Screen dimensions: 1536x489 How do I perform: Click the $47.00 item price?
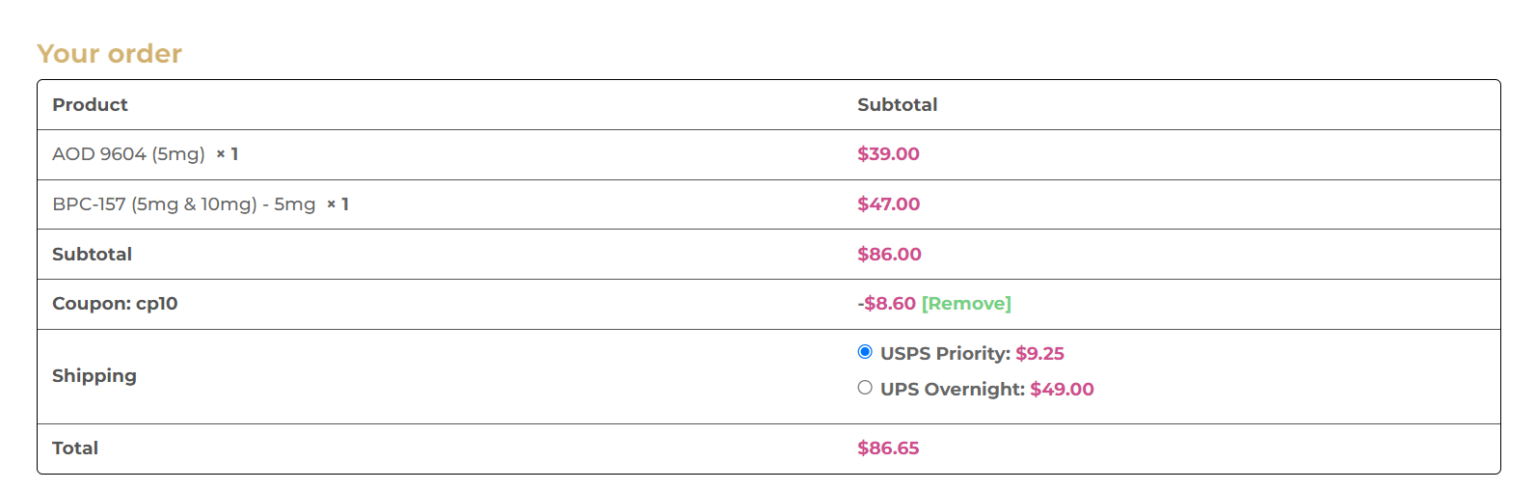(888, 204)
